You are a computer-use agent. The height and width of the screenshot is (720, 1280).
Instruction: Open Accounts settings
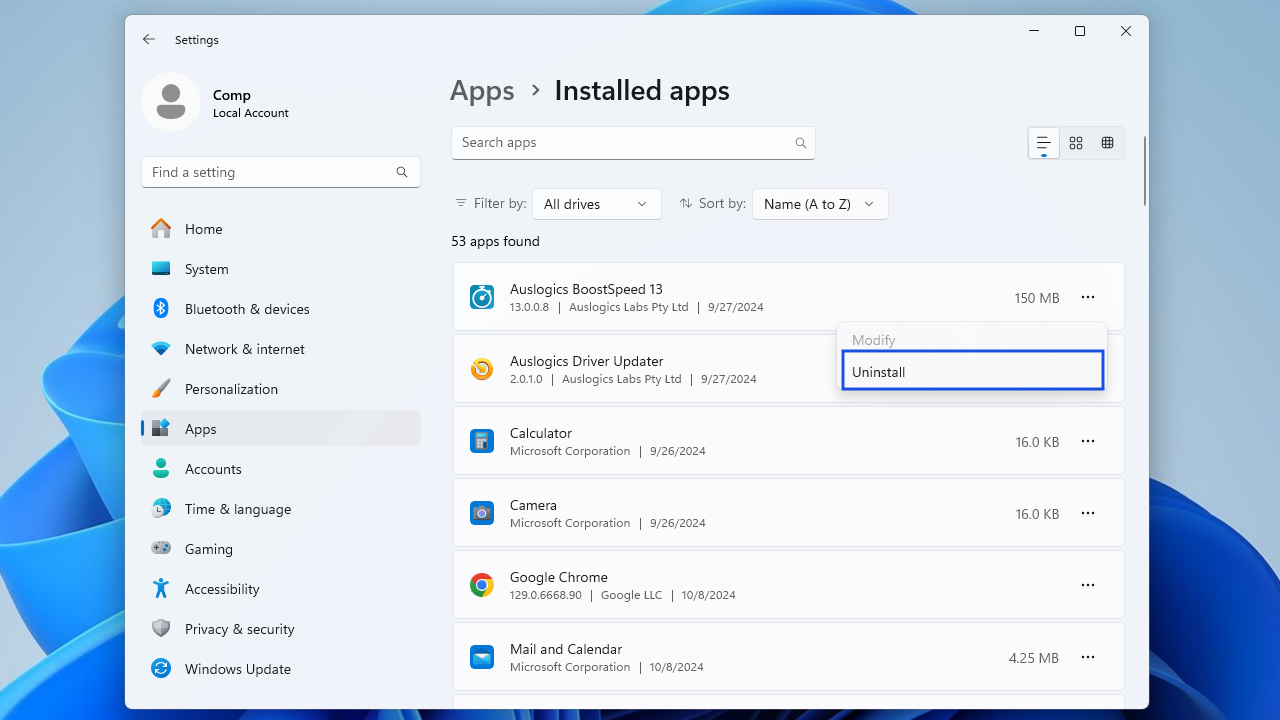[281, 469]
